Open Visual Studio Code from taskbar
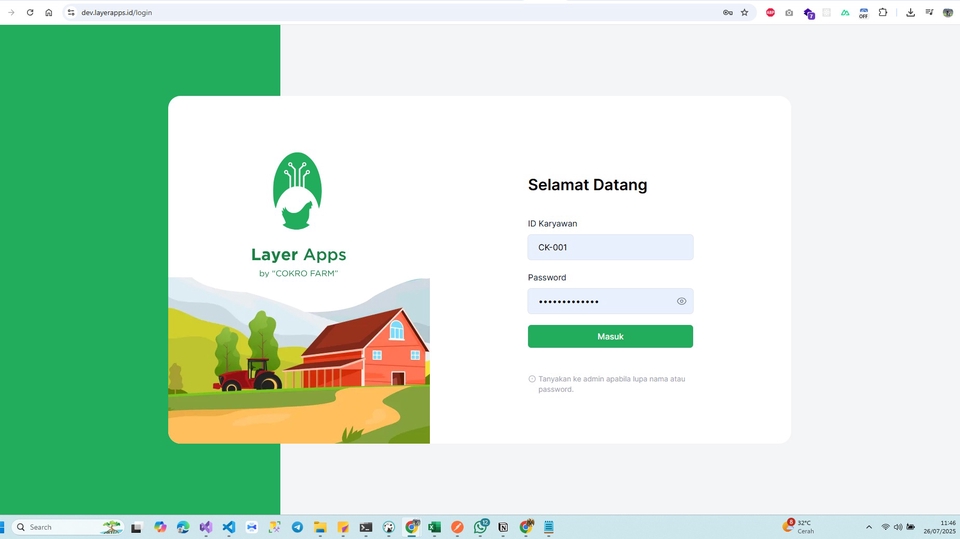 click(229, 527)
